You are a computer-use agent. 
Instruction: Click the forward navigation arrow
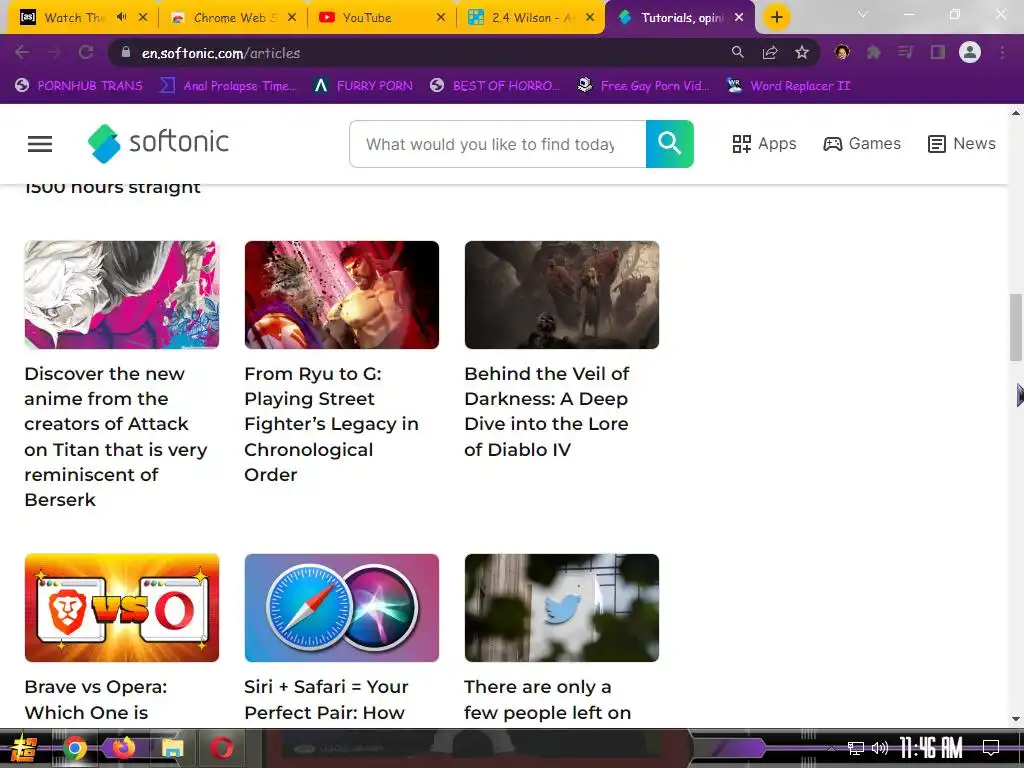coord(54,52)
